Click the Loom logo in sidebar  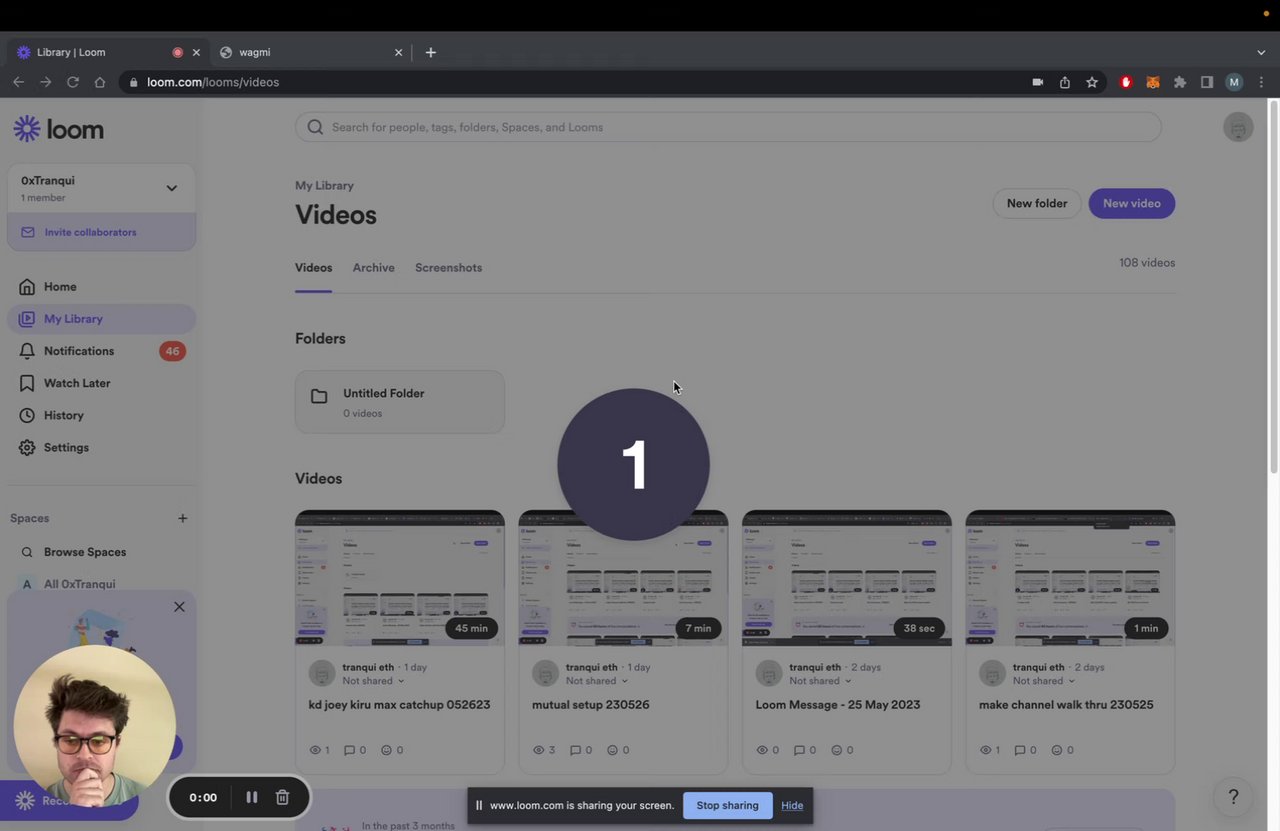click(58, 129)
